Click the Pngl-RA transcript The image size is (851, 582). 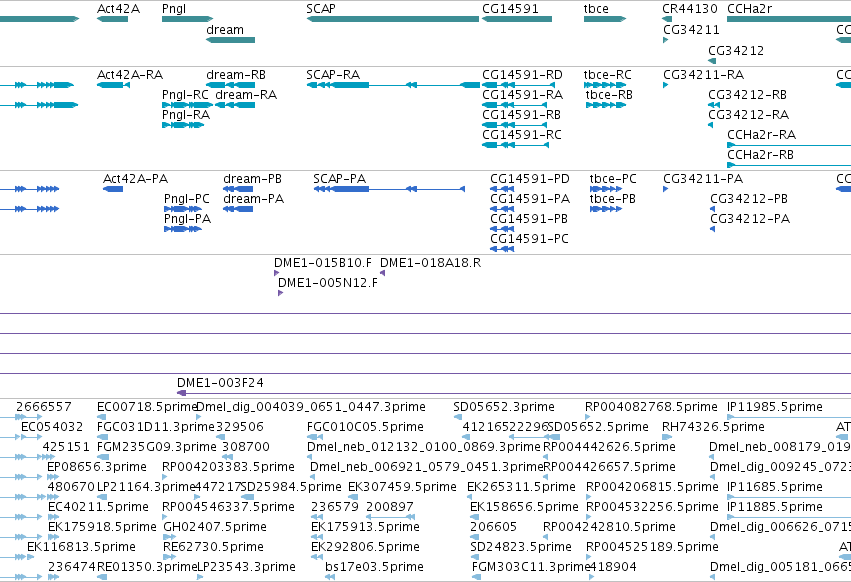[x=183, y=125]
